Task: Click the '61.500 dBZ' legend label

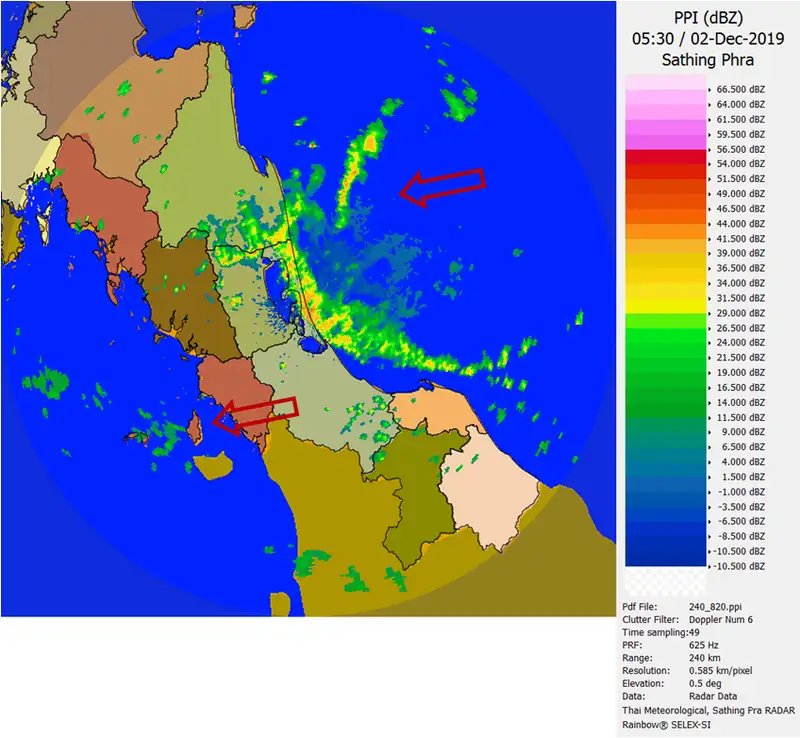Action: point(740,119)
